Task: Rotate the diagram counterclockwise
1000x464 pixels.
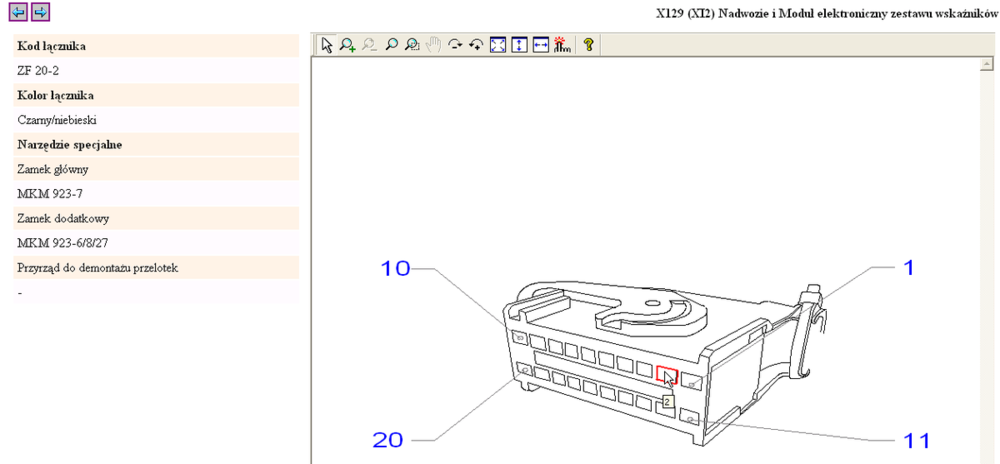Action: pos(476,45)
